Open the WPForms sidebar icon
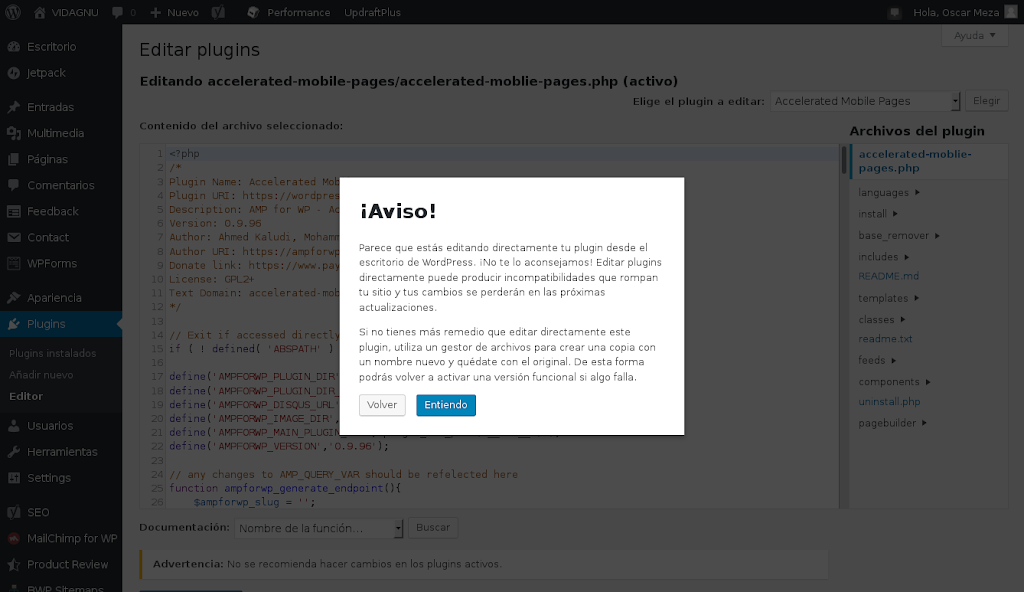This screenshot has height=592, width=1024. [x=14, y=264]
